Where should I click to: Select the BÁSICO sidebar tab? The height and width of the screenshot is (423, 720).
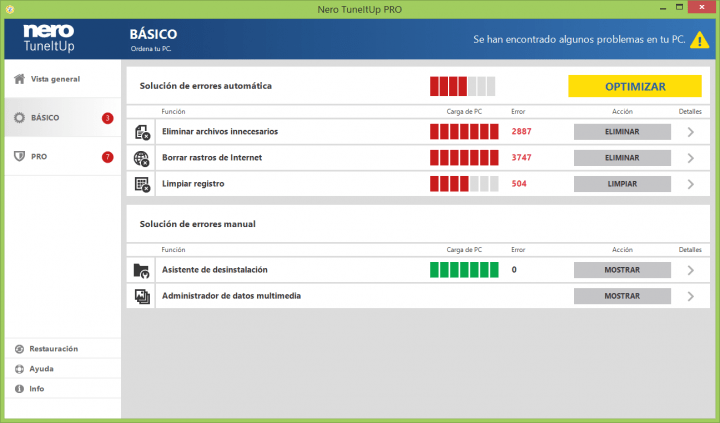(63, 118)
